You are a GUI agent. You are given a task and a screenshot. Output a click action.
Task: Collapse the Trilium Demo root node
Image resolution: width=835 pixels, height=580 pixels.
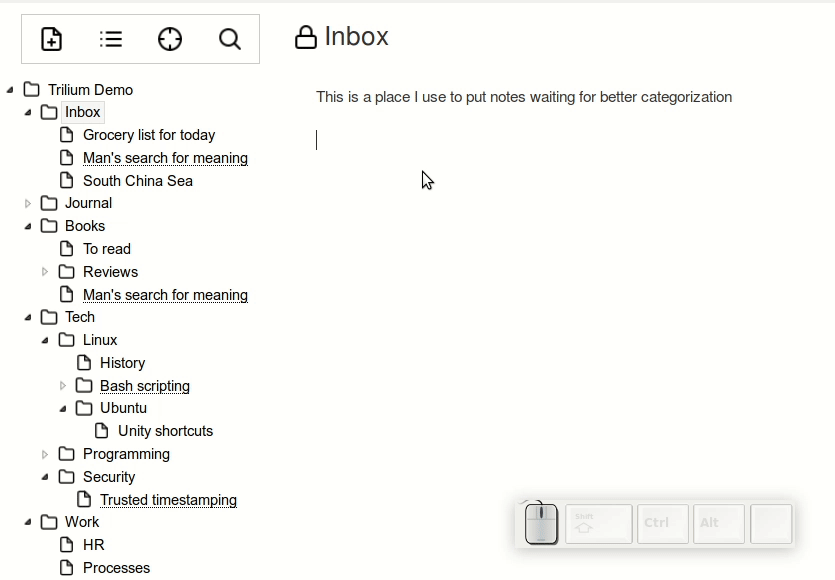point(10,89)
